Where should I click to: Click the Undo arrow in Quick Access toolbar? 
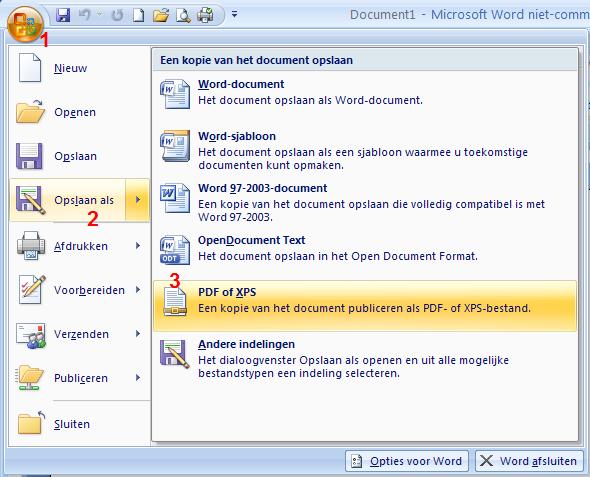(85, 15)
